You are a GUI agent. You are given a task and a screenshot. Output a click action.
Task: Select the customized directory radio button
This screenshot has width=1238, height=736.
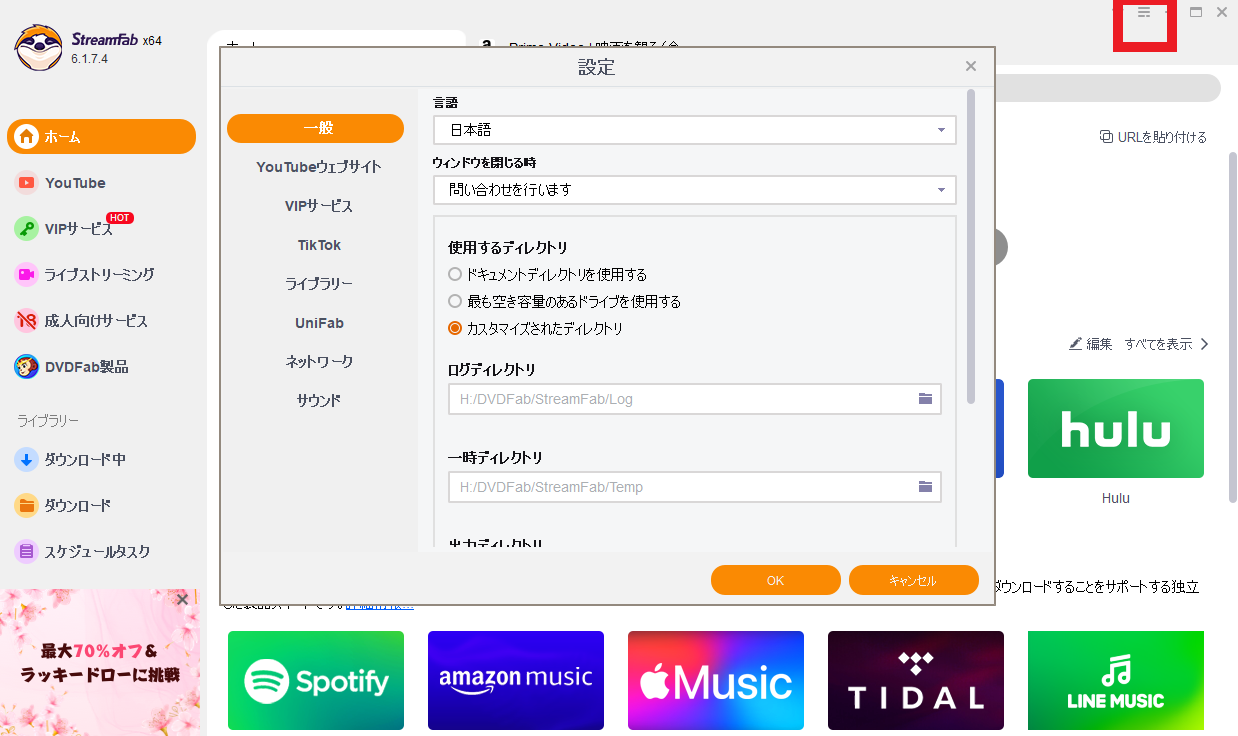pos(456,328)
